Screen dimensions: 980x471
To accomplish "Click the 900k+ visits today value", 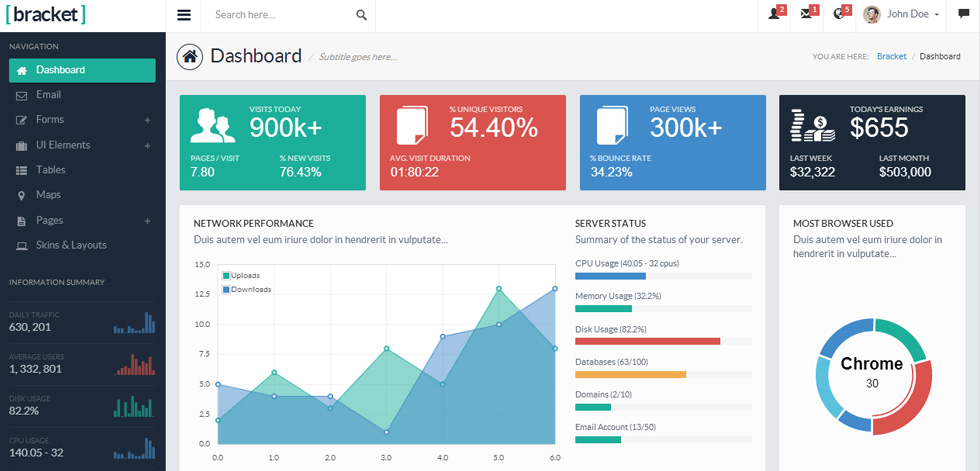I will [286, 128].
